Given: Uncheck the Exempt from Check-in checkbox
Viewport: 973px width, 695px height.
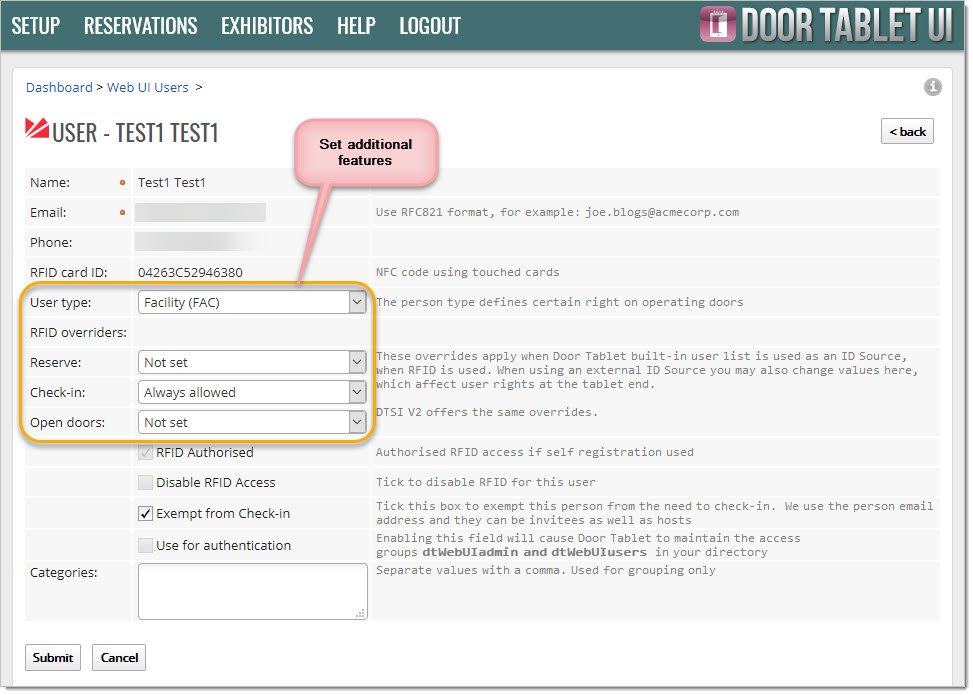Looking at the screenshot, I should click(x=146, y=514).
